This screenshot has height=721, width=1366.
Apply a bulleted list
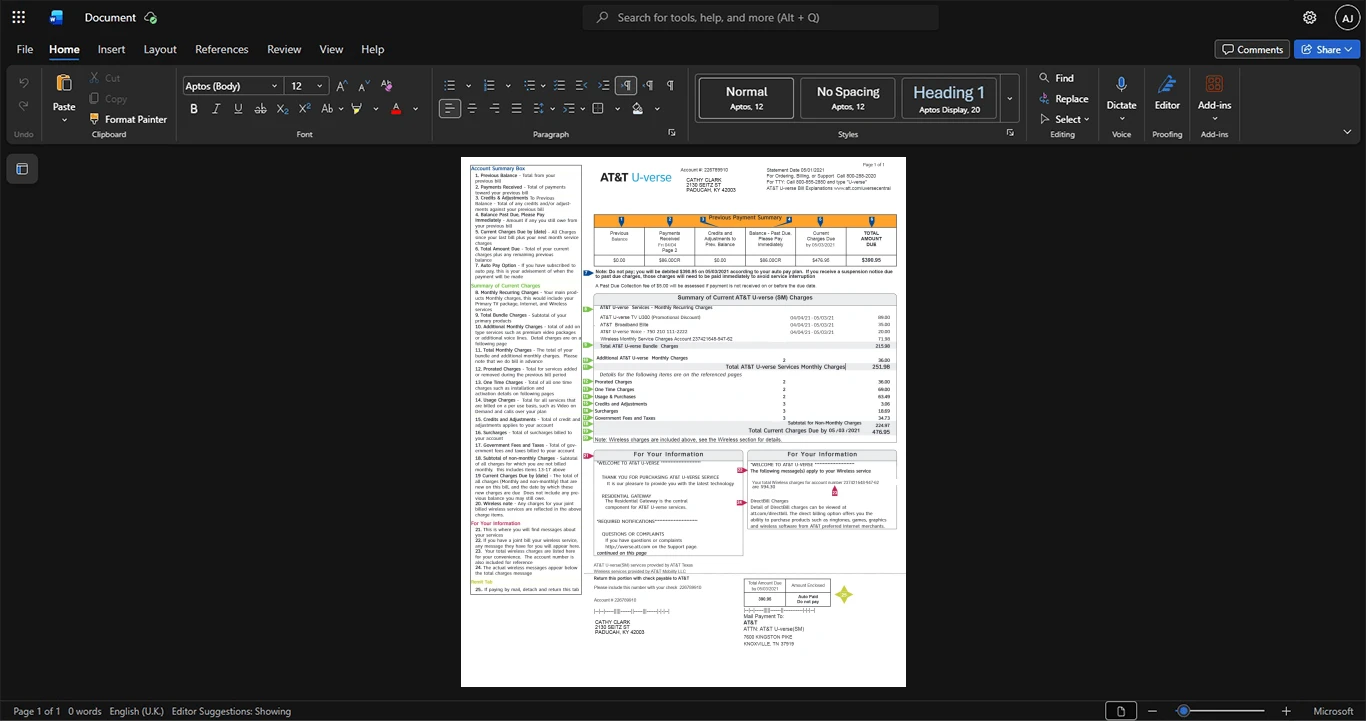coord(450,86)
